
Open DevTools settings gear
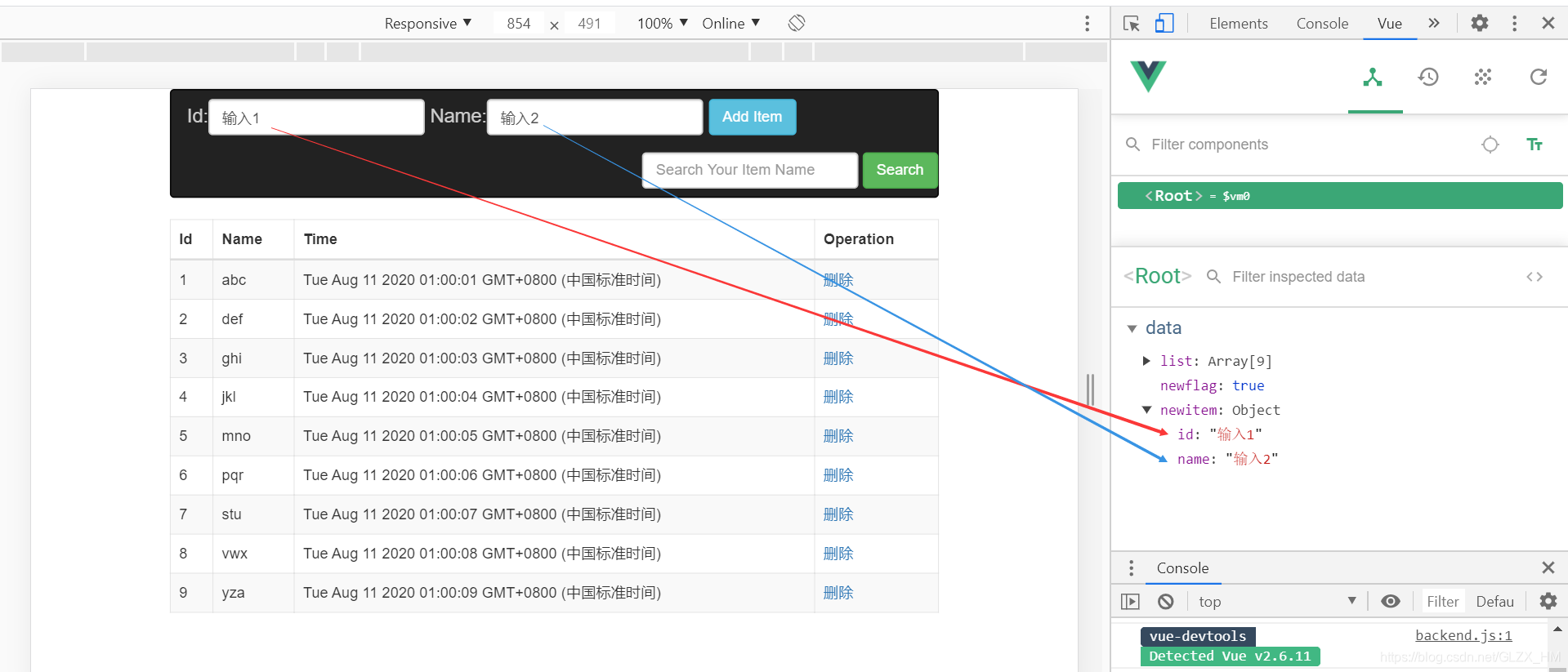[x=1480, y=23]
